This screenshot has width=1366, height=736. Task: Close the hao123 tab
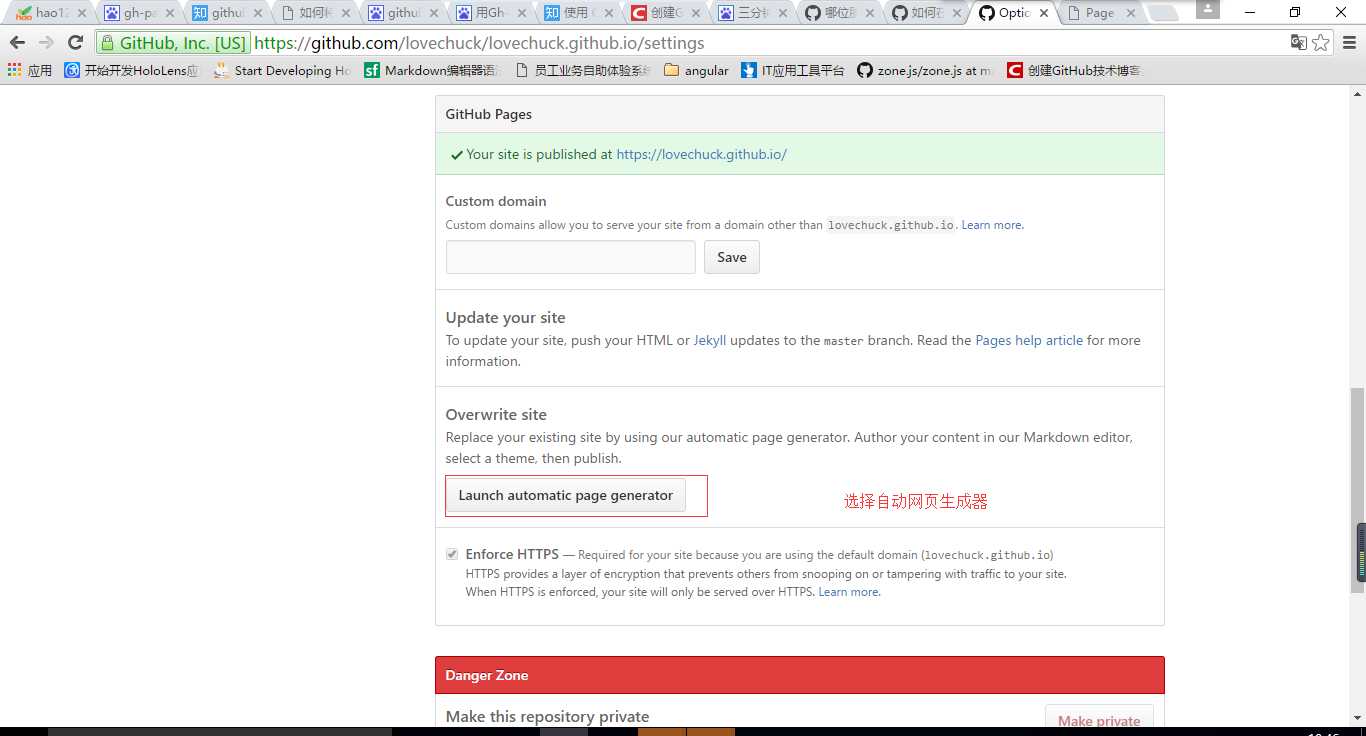tap(82, 14)
